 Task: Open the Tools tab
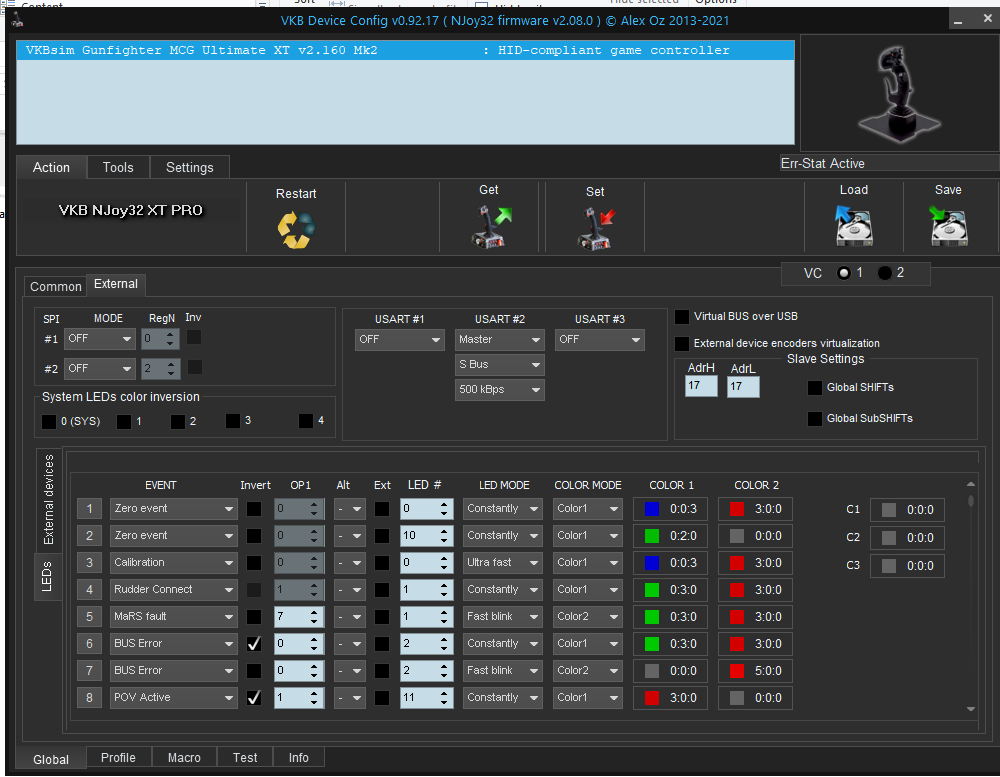[x=118, y=167]
